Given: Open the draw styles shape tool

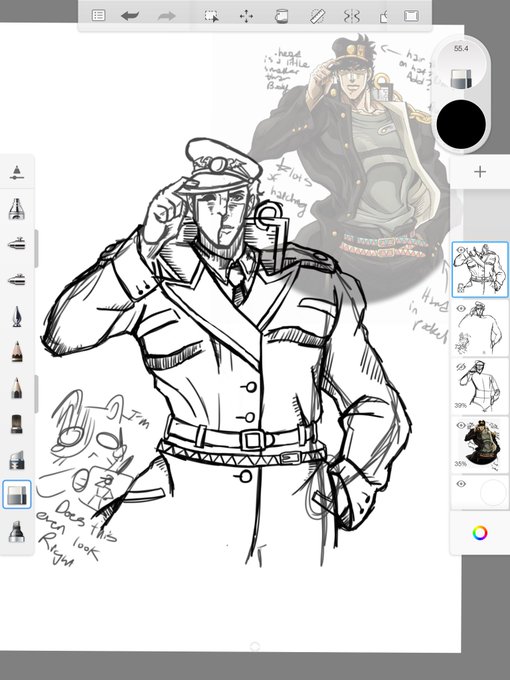Looking at the screenshot, I should coord(383,16).
